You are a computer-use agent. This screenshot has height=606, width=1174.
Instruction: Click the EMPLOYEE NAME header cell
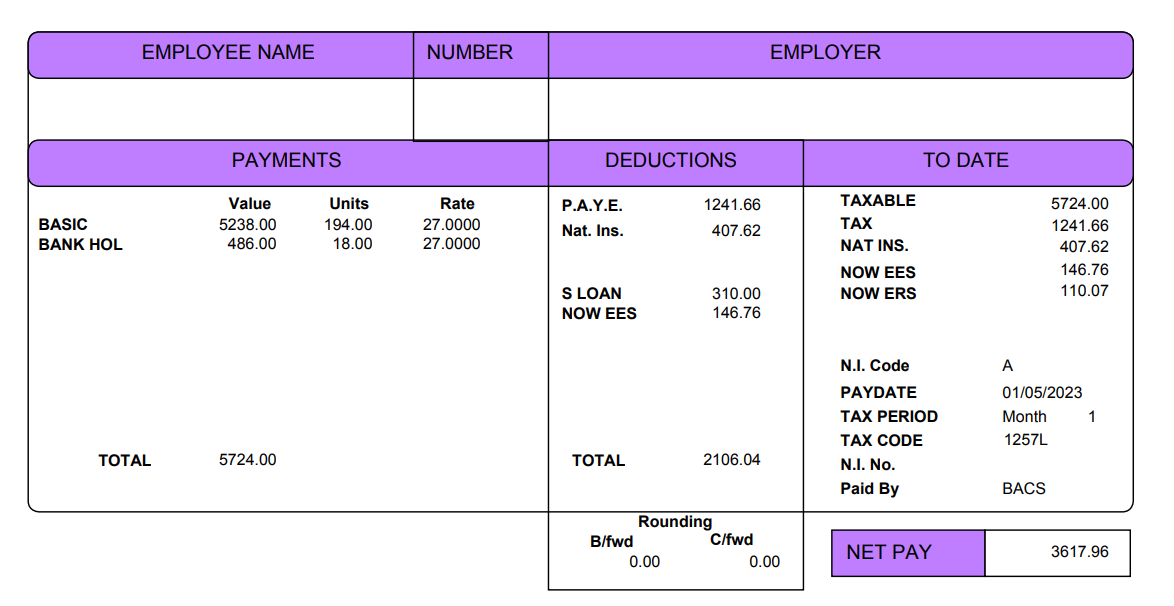point(228,54)
